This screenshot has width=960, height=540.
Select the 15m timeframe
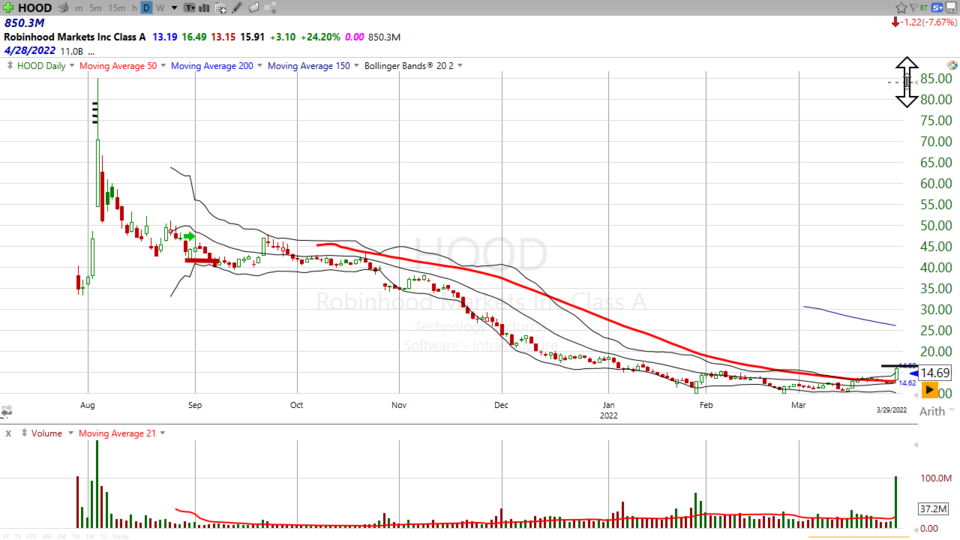tap(117, 7)
